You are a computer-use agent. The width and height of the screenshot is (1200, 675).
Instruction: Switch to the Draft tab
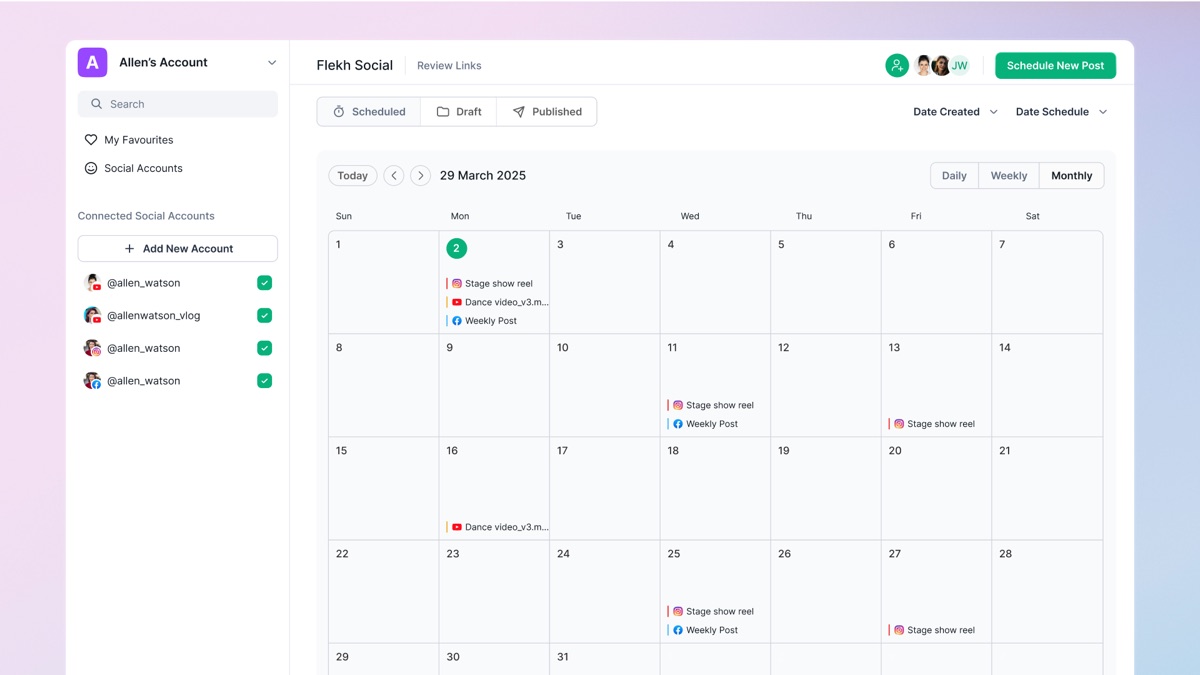pos(459,112)
